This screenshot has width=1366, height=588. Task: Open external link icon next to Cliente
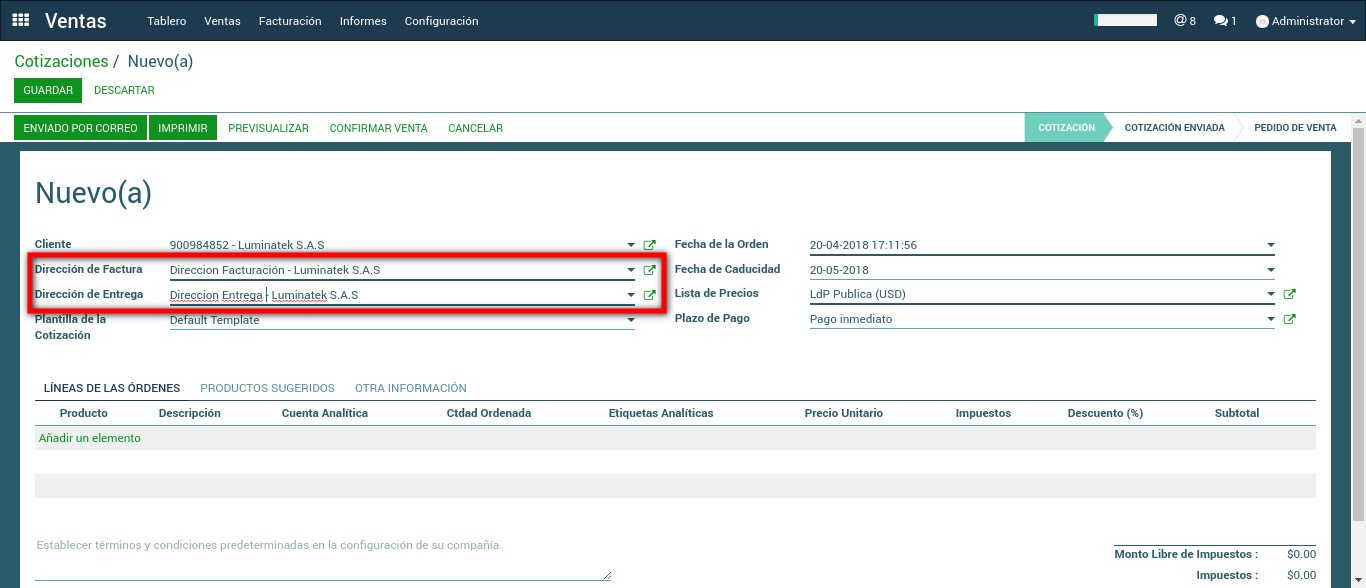click(649, 245)
